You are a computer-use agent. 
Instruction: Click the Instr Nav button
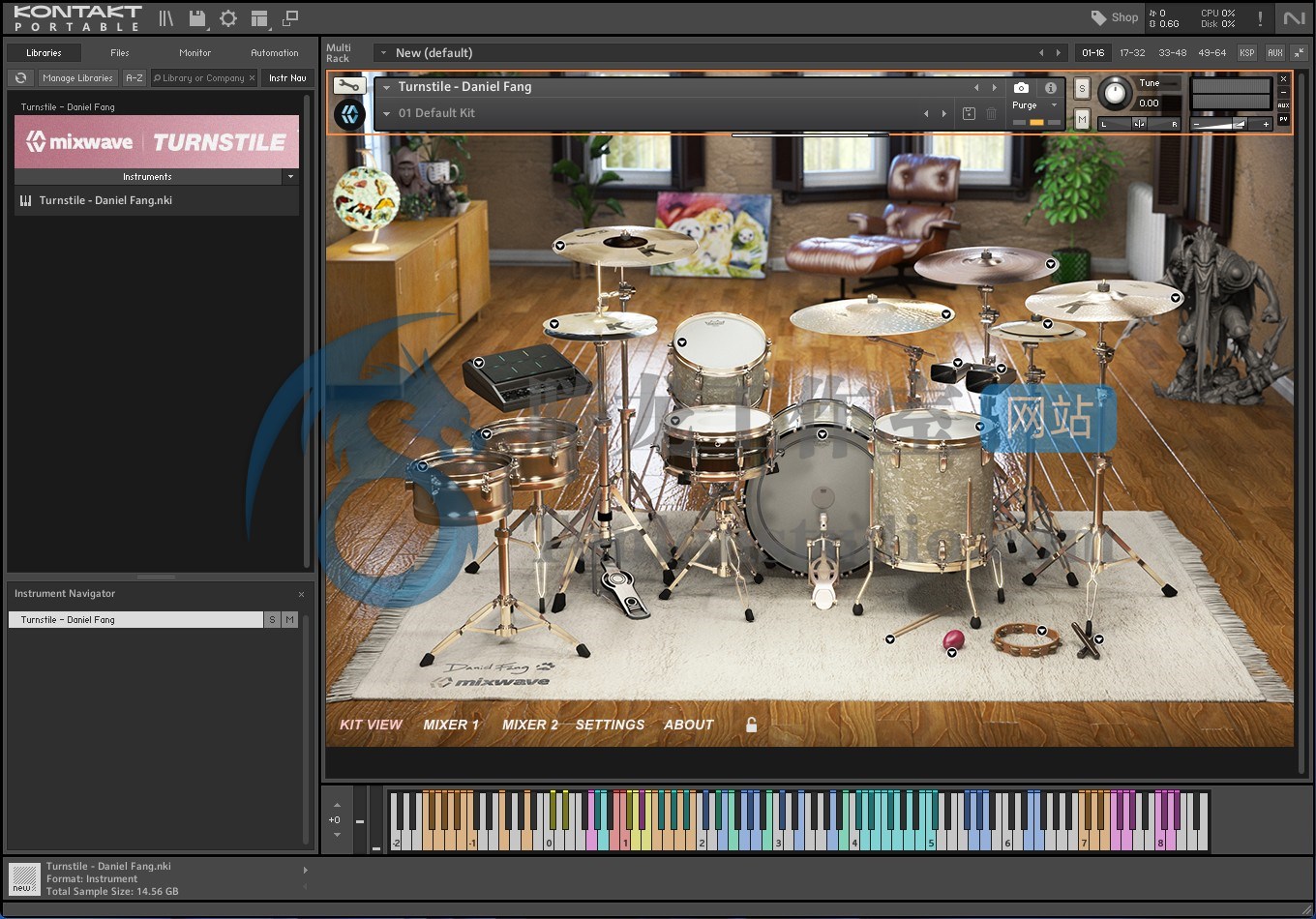(287, 78)
